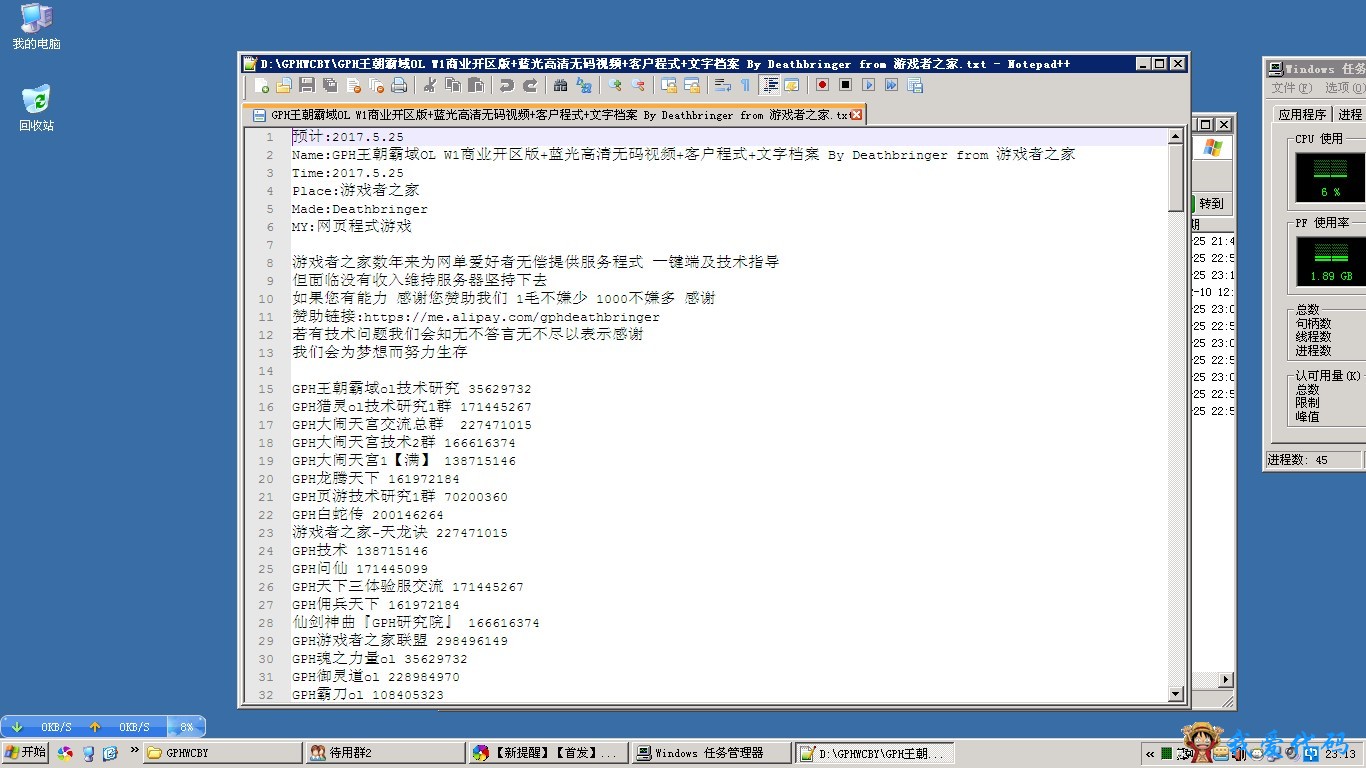Click line 15 GPH王朝霸域ol技术研究 35629732

(412, 389)
